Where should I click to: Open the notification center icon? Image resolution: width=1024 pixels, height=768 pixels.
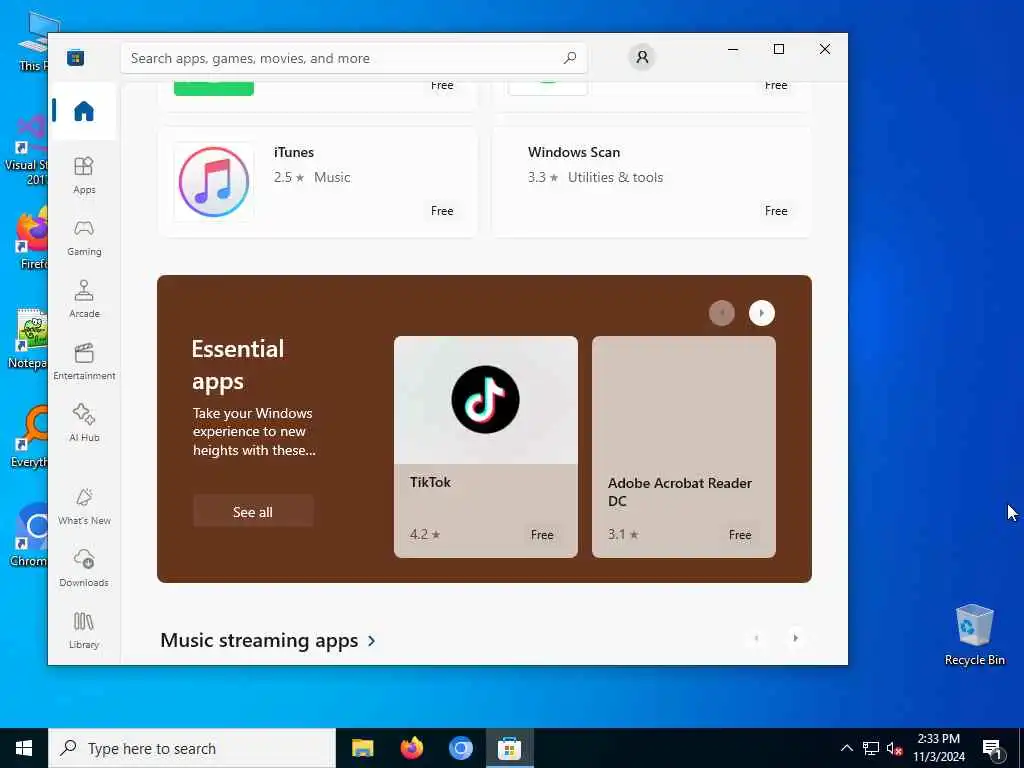coord(992,748)
